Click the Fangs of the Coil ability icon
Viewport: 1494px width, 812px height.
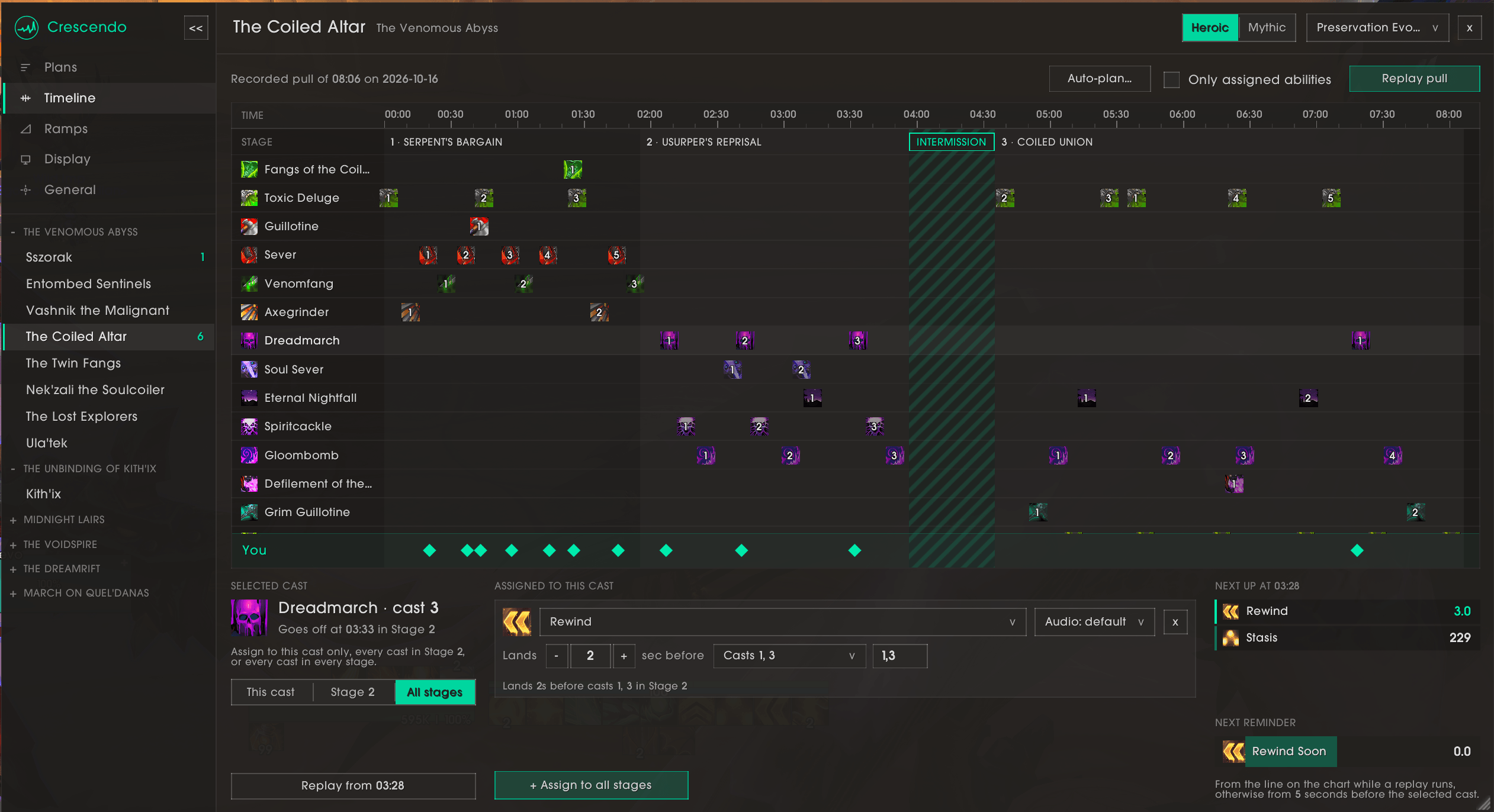tap(249, 169)
